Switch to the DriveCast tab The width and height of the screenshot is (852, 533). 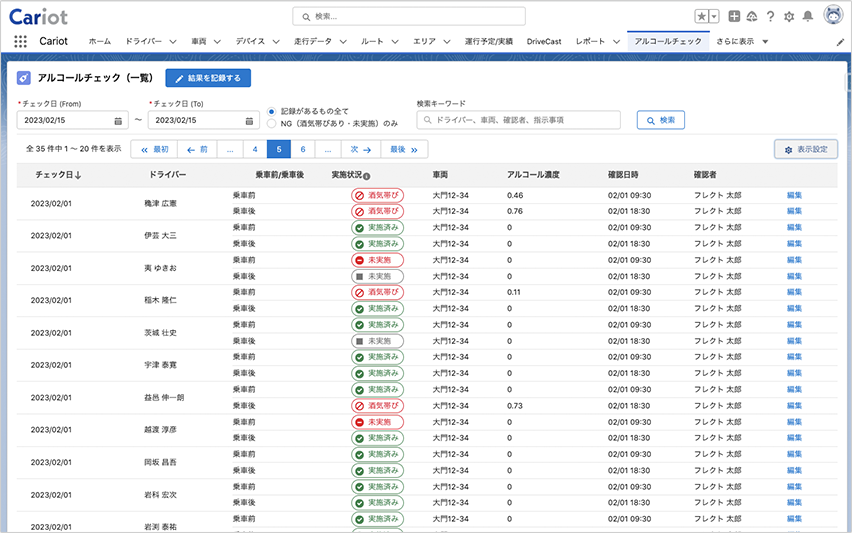point(544,42)
